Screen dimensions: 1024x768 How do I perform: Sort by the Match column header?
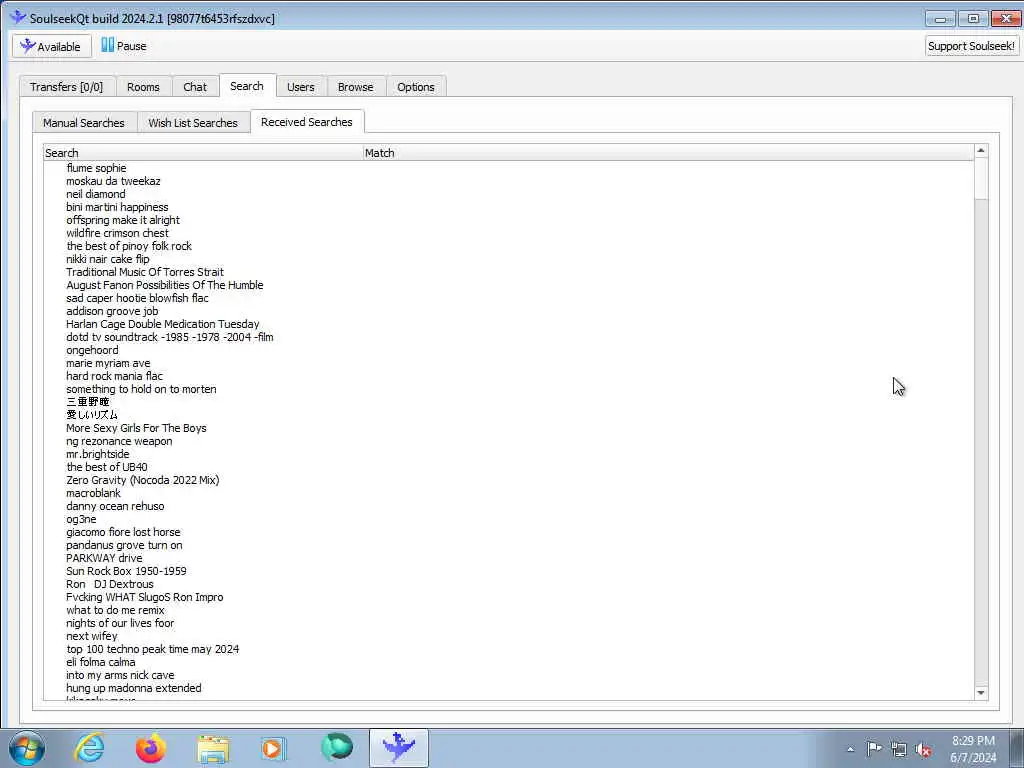click(667, 153)
